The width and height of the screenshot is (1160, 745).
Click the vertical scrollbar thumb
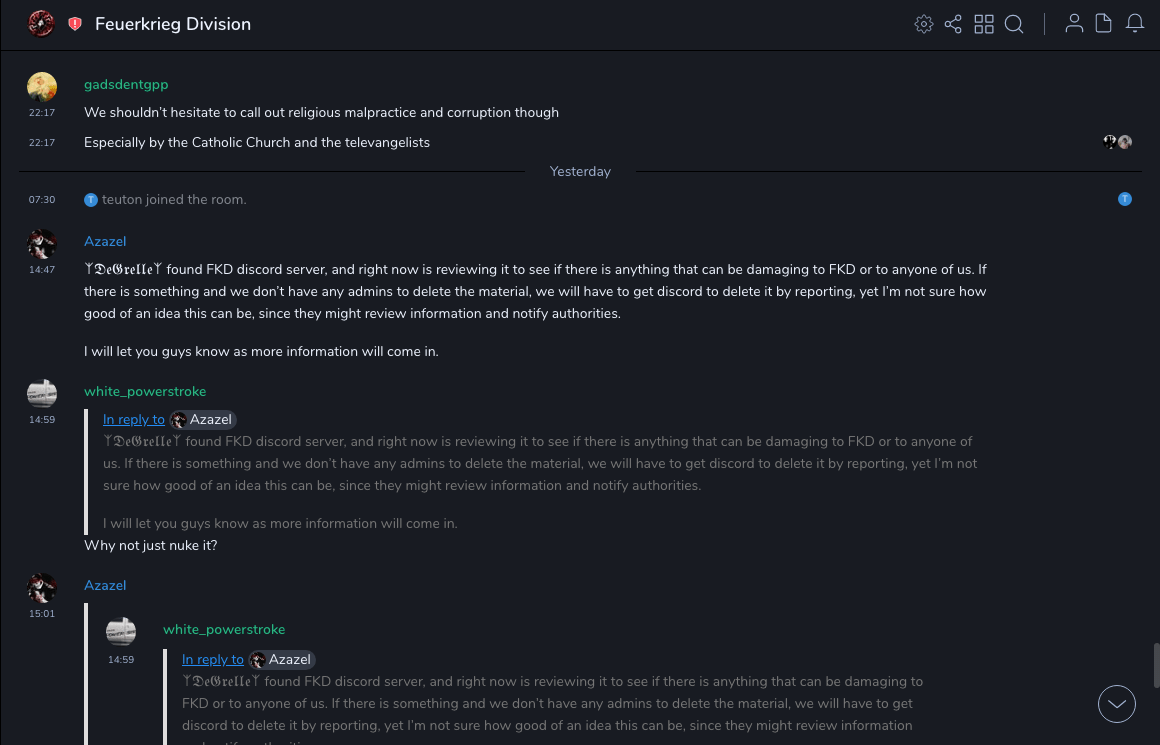pyautogui.click(x=1155, y=665)
